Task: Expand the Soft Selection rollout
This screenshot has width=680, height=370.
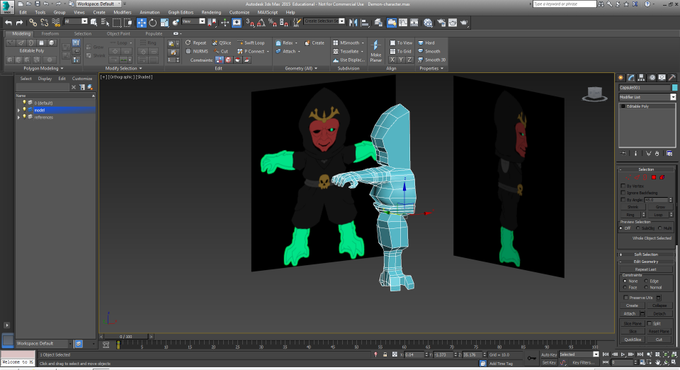Action: click(646, 255)
